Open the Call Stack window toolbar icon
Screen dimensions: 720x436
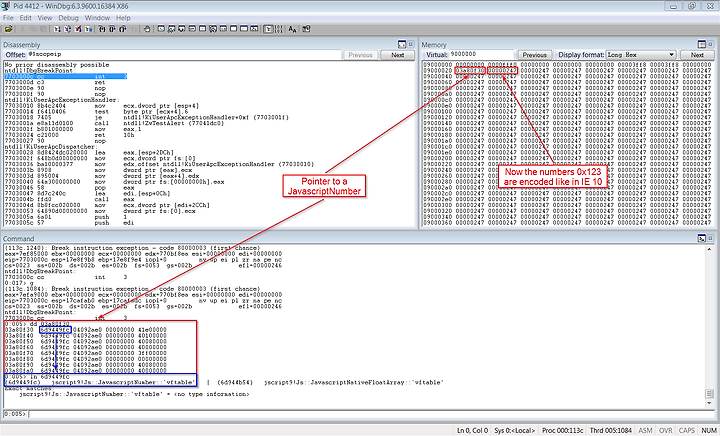pyautogui.click(x=213, y=29)
